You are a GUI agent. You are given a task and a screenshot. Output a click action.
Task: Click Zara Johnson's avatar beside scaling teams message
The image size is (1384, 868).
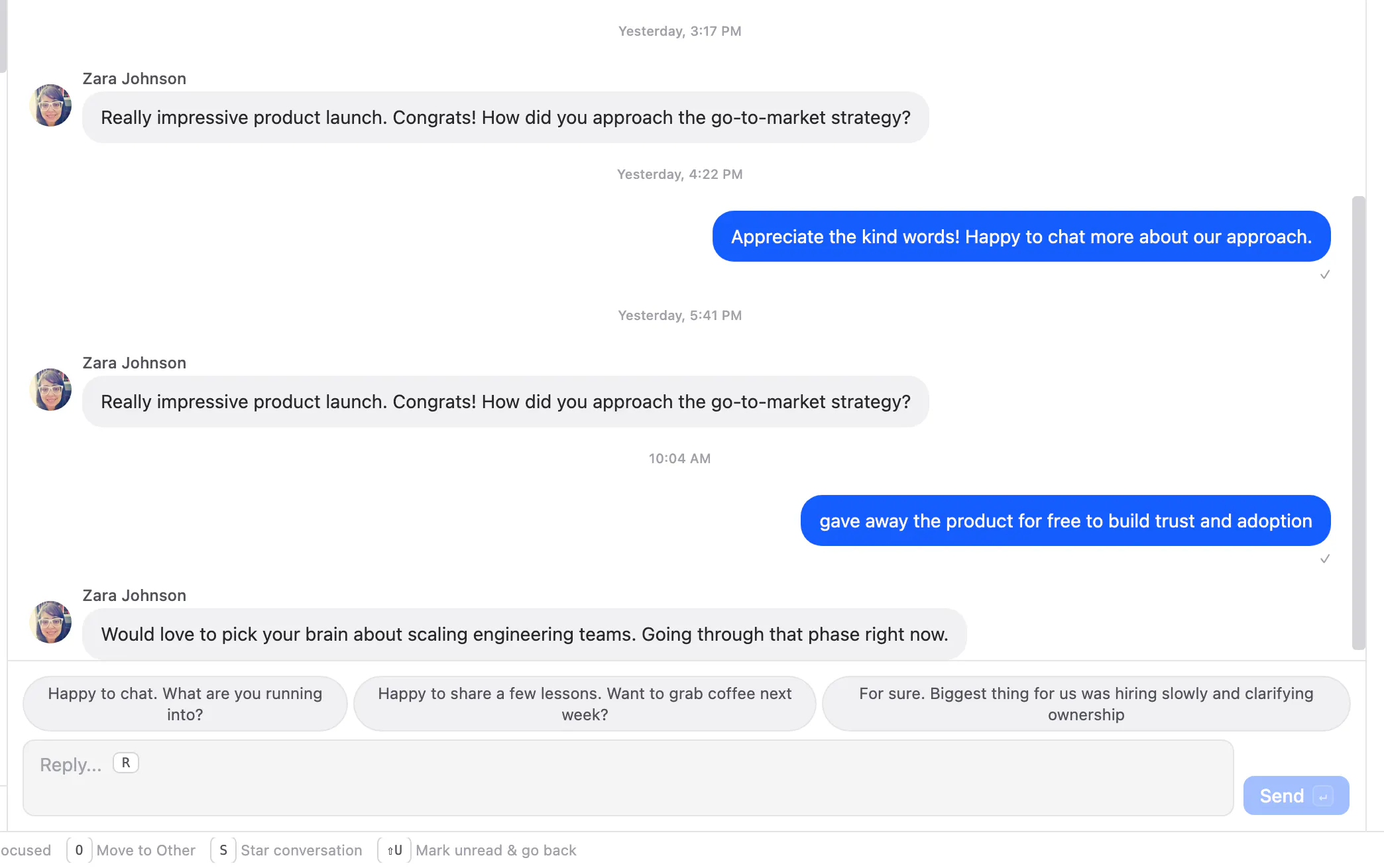(50, 622)
